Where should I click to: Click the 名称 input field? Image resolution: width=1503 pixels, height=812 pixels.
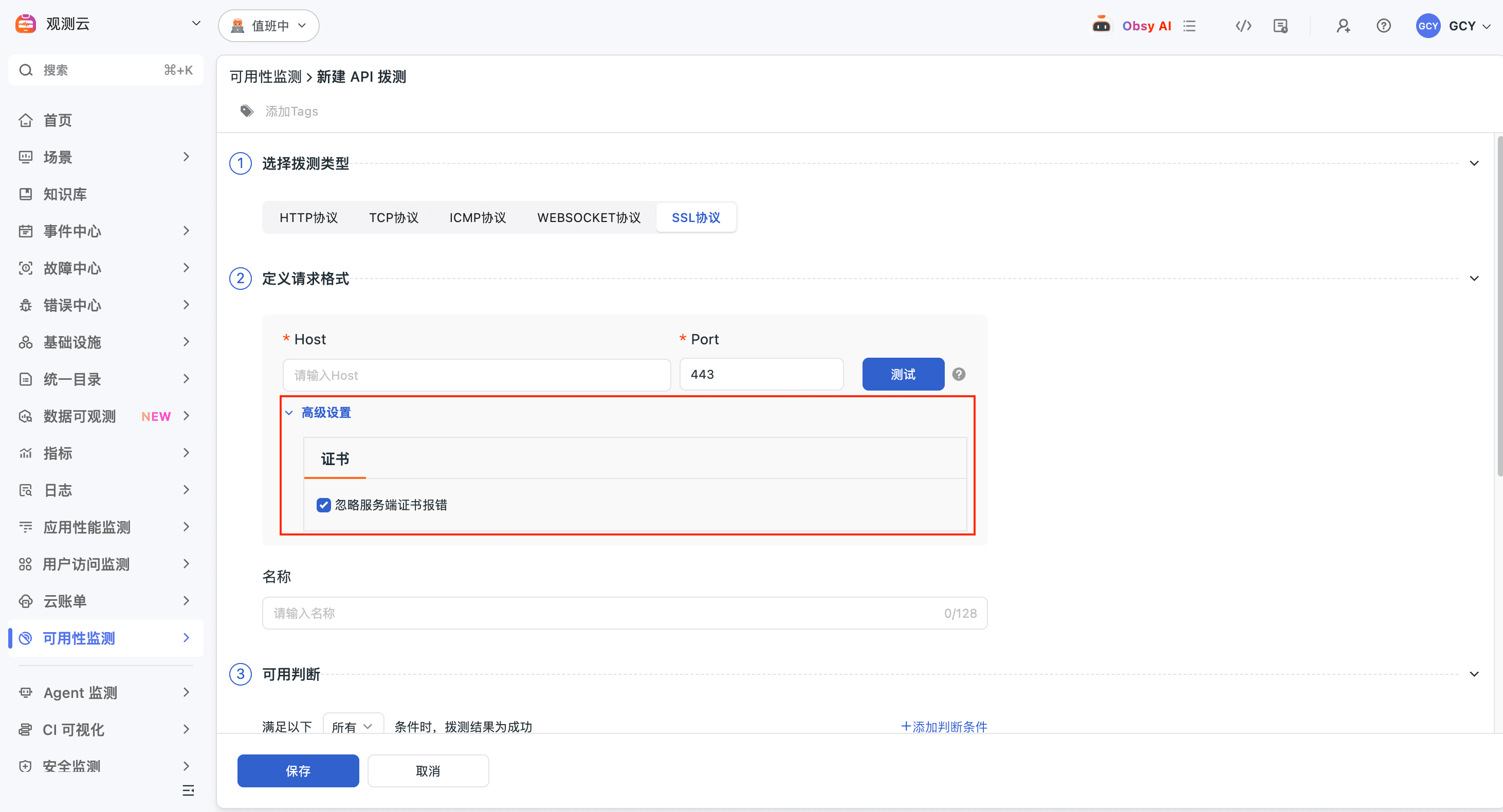625,613
